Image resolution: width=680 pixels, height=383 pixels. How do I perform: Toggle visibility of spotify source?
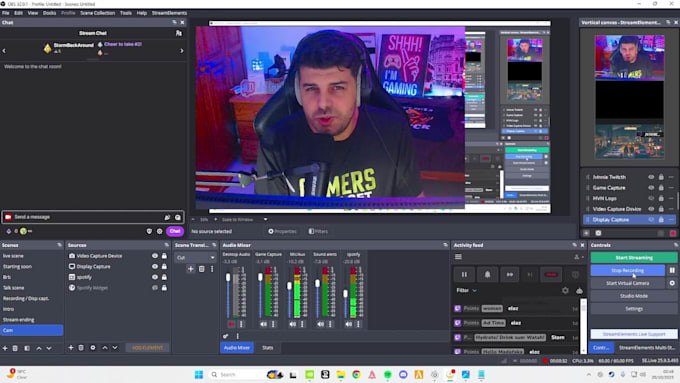pos(155,277)
